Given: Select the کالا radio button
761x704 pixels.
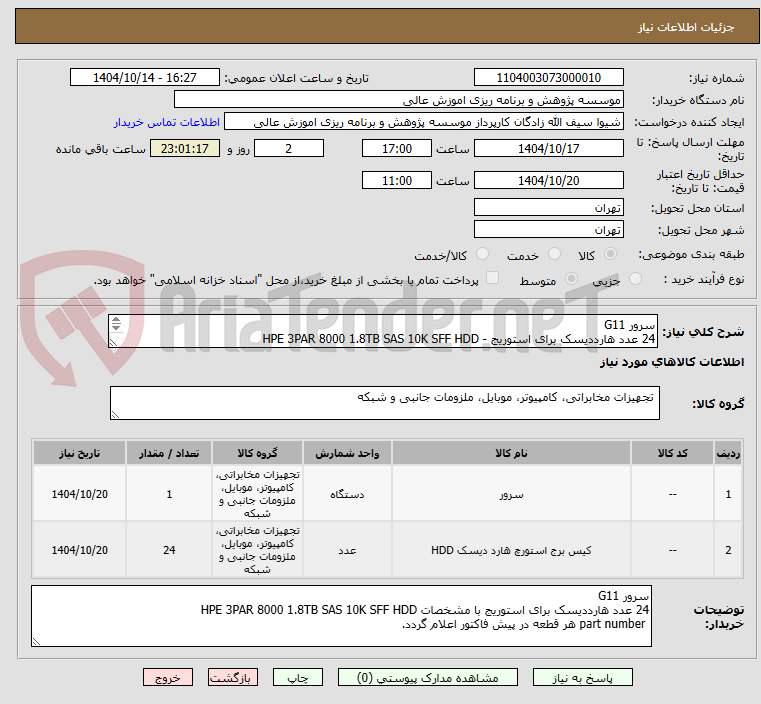Looking at the screenshot, I should pyautogui.click(x=611, y=254).
